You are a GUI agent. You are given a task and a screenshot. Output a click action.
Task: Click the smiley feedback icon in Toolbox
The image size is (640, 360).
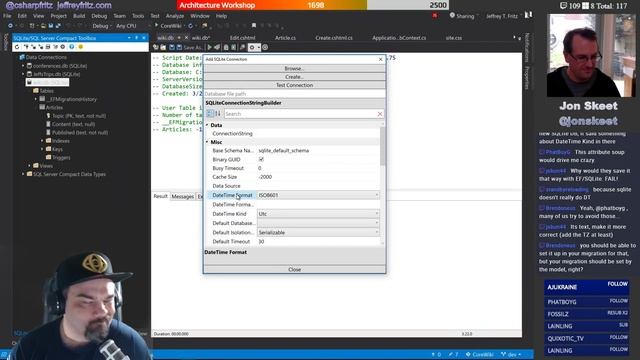click(x=80, y=47)
